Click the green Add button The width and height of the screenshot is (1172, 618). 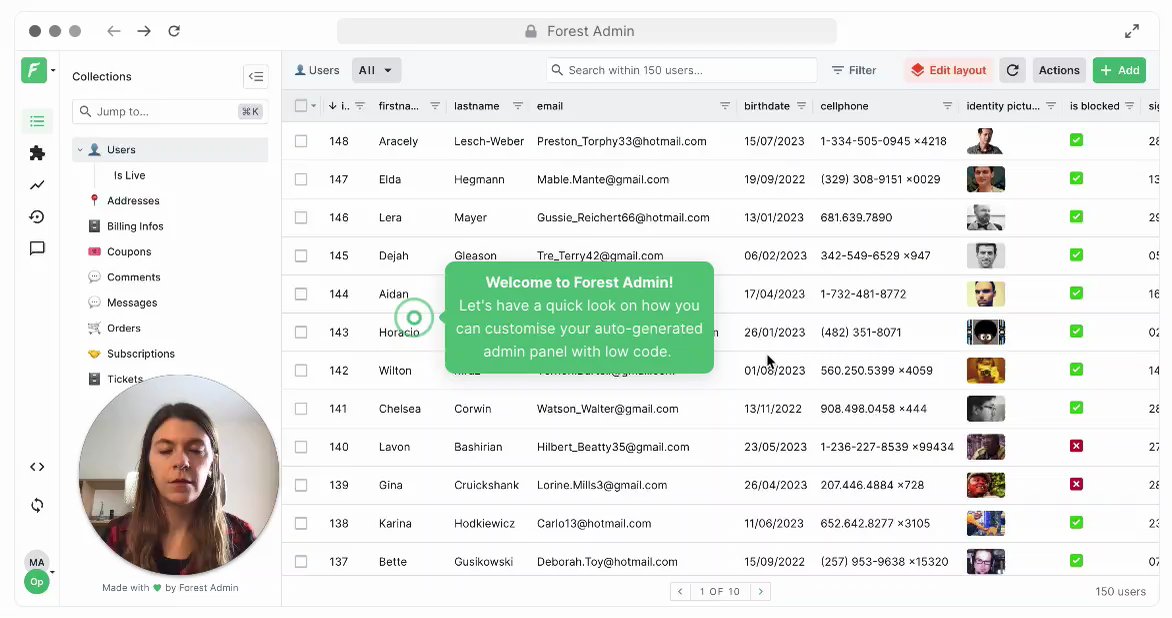[1119, 70]
